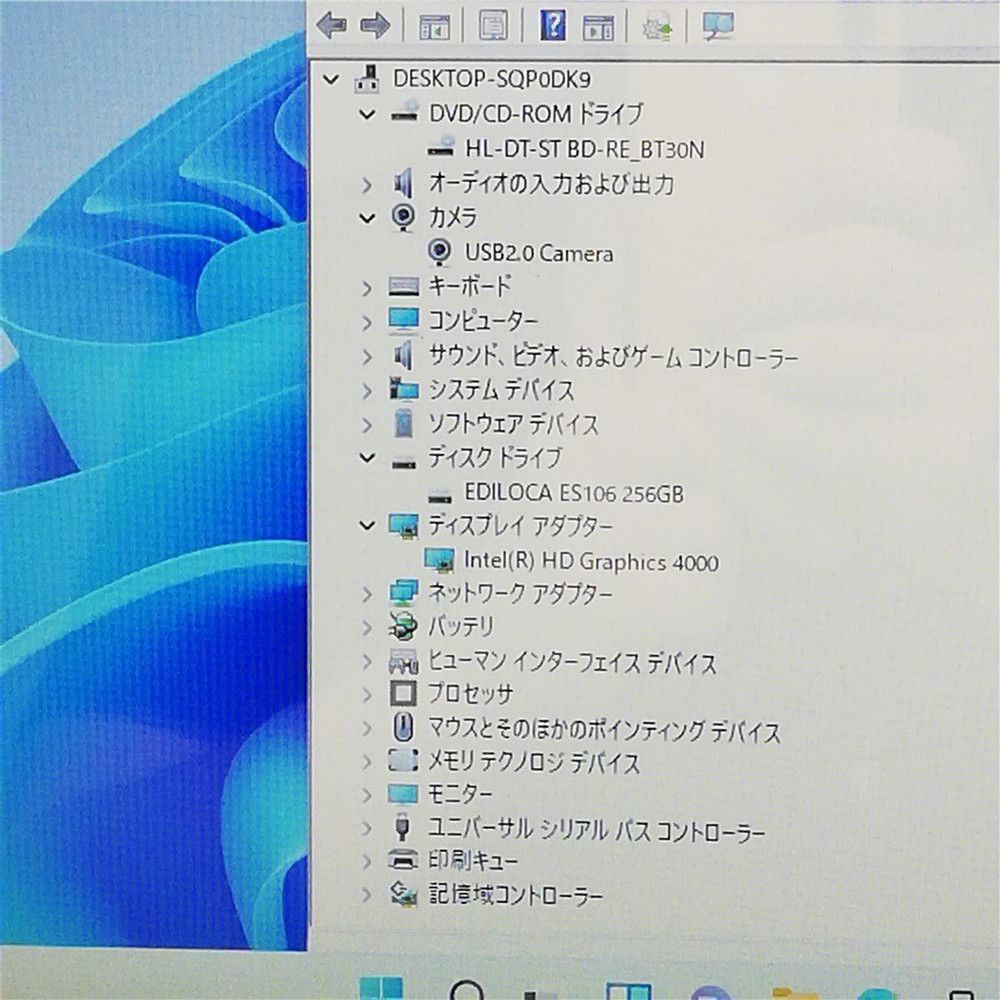Open the Properties toolbar icon
Screen dimensions: 1000x1000
pos(494,26)
